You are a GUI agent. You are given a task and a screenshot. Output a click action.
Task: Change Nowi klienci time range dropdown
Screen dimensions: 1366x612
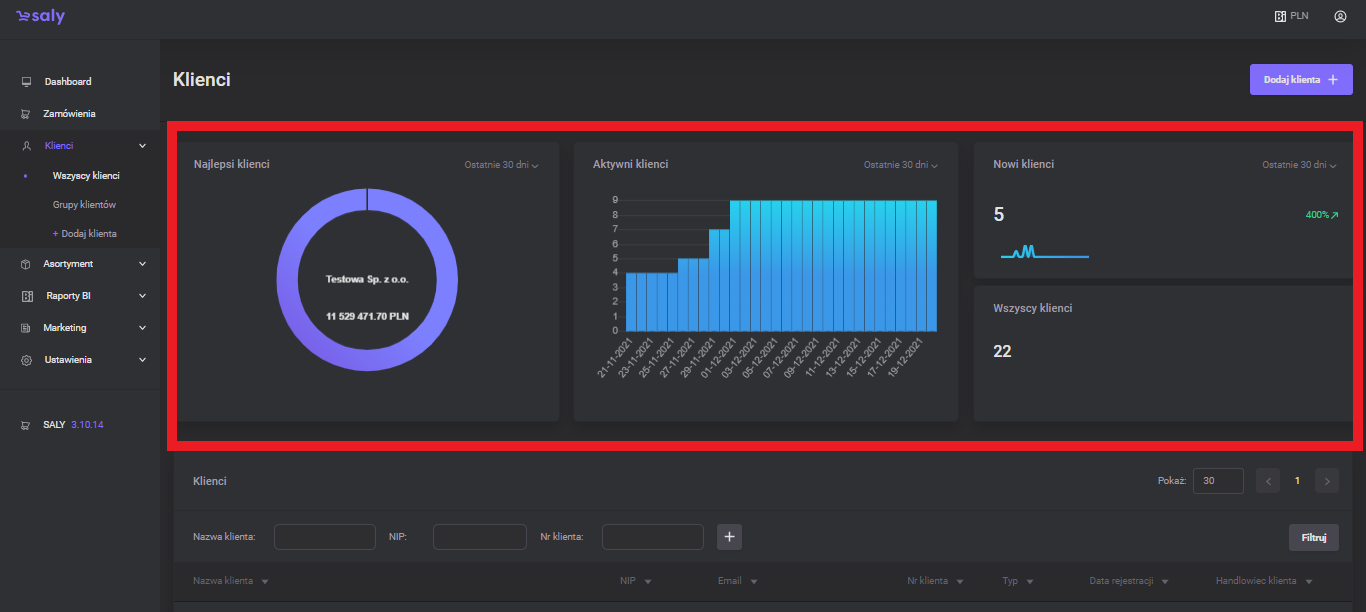pyautogui.click(x=1299, y=165)
